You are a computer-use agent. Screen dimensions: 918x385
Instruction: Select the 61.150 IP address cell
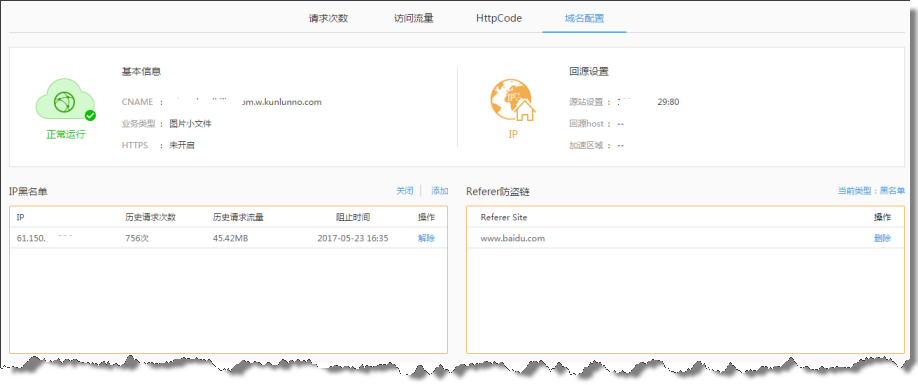pos(44,238)
